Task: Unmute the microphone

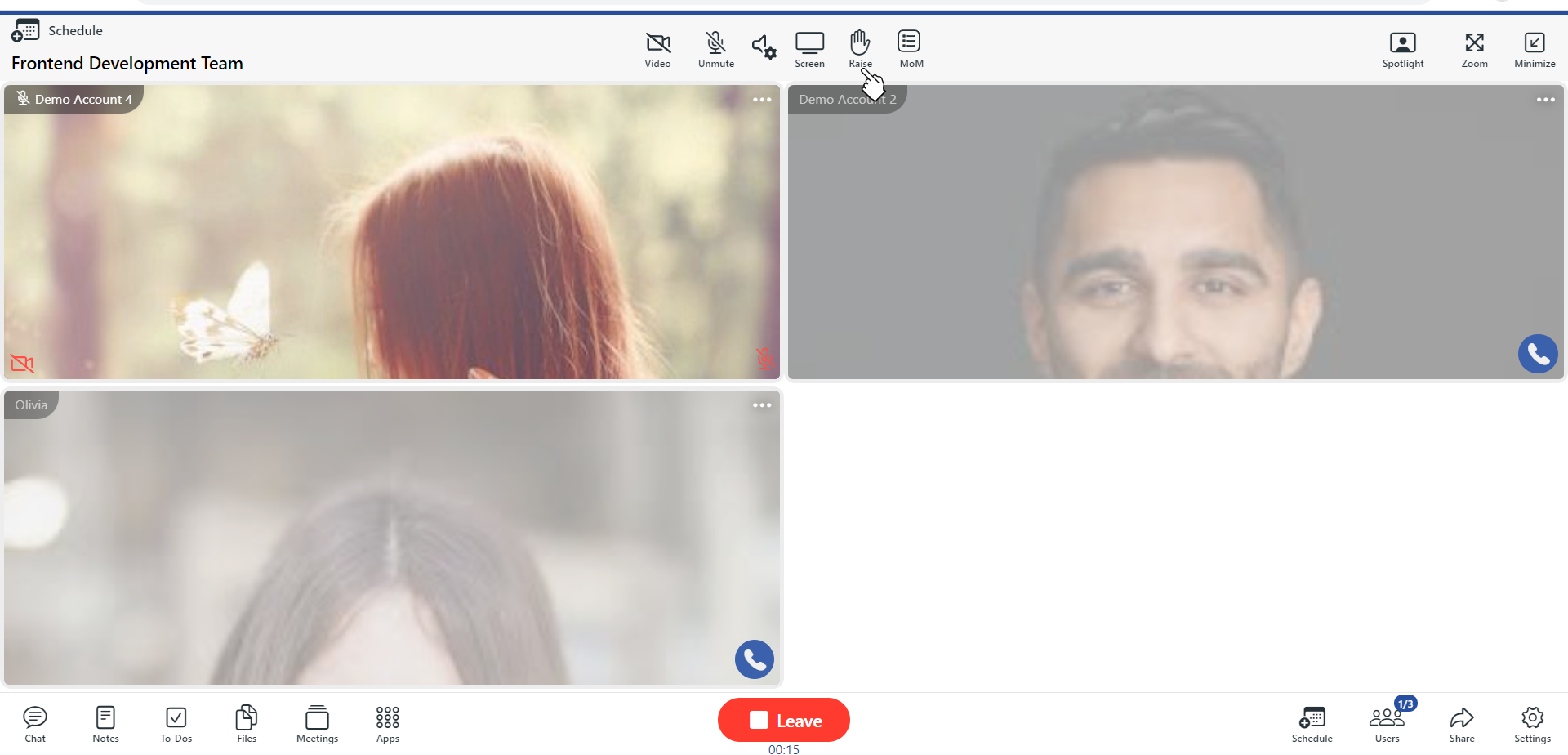Action: pyautogui.click(x=715, y=49)
